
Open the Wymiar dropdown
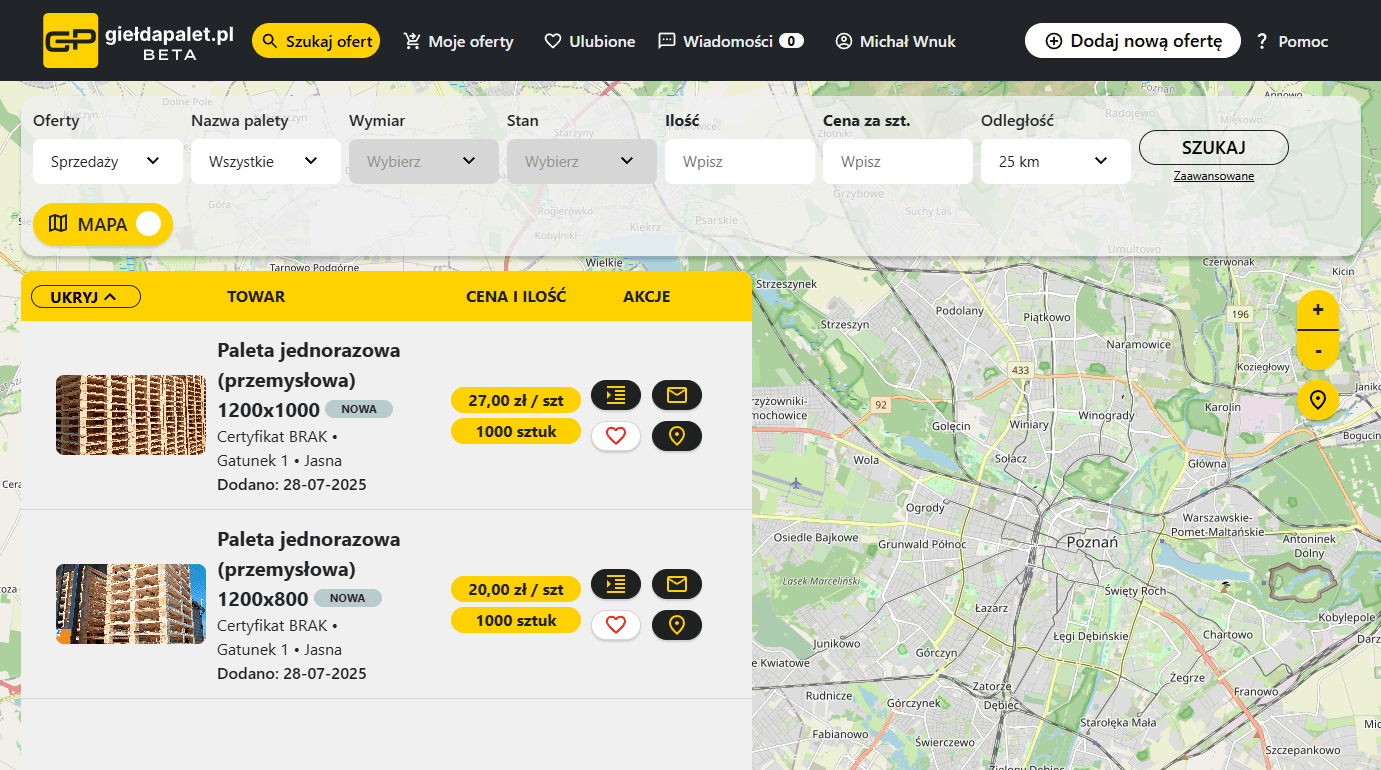click(424, 161)
